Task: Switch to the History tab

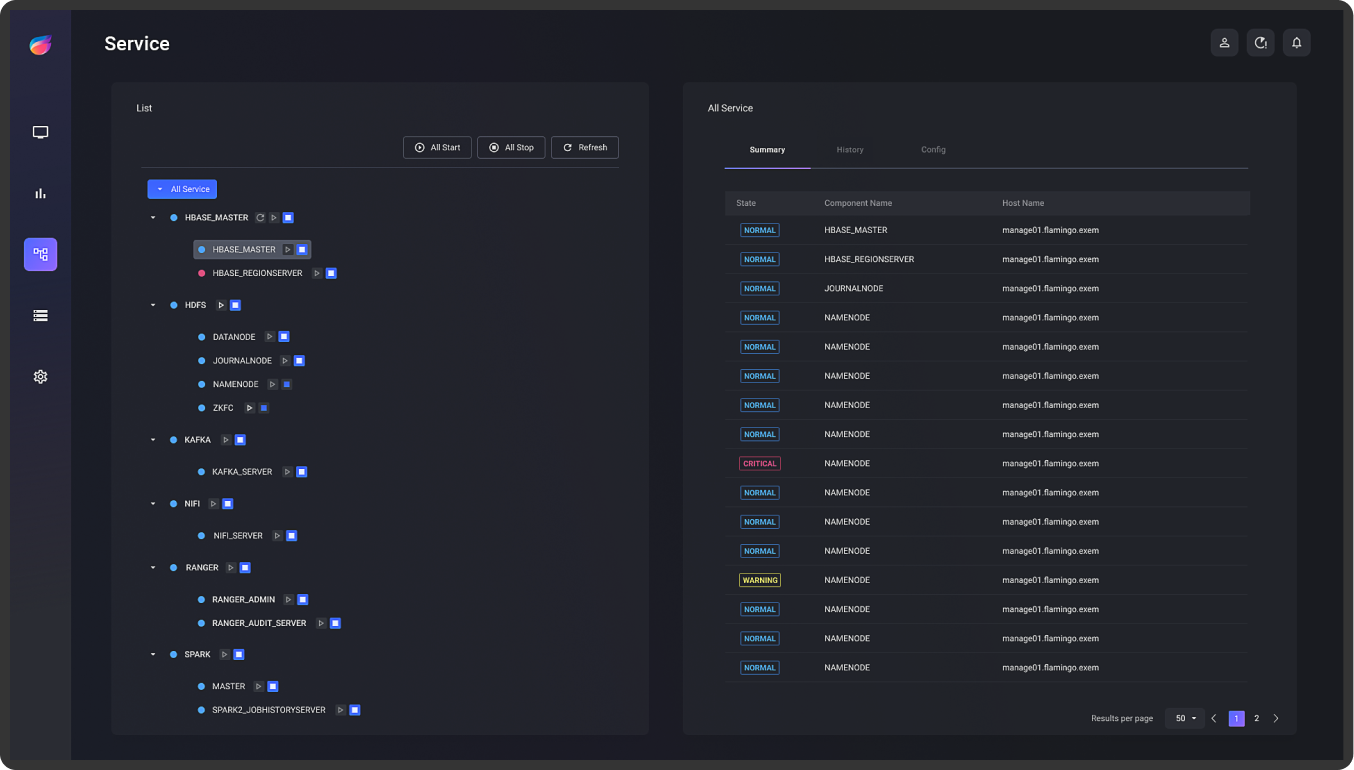Action: 850,150
